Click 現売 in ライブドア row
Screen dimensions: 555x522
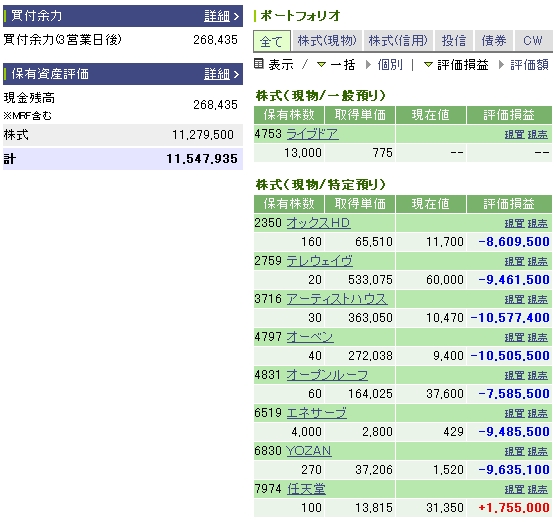(538, 135)
